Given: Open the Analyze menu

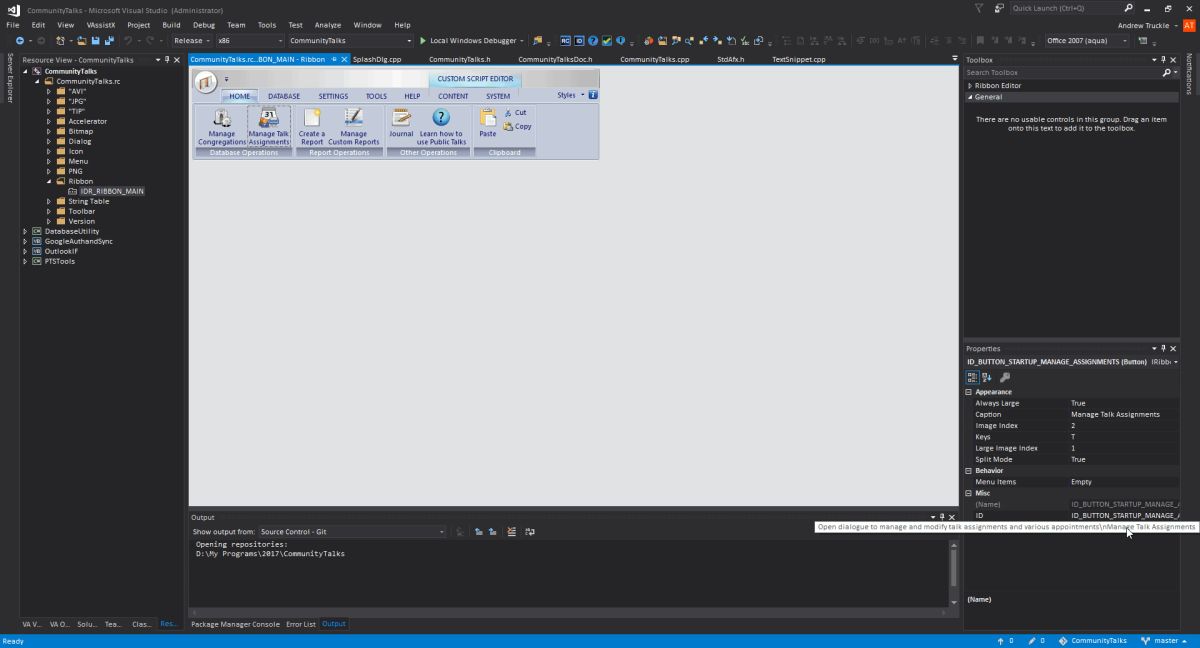Looking at the screenshot, I should click(x=328, y=25).
